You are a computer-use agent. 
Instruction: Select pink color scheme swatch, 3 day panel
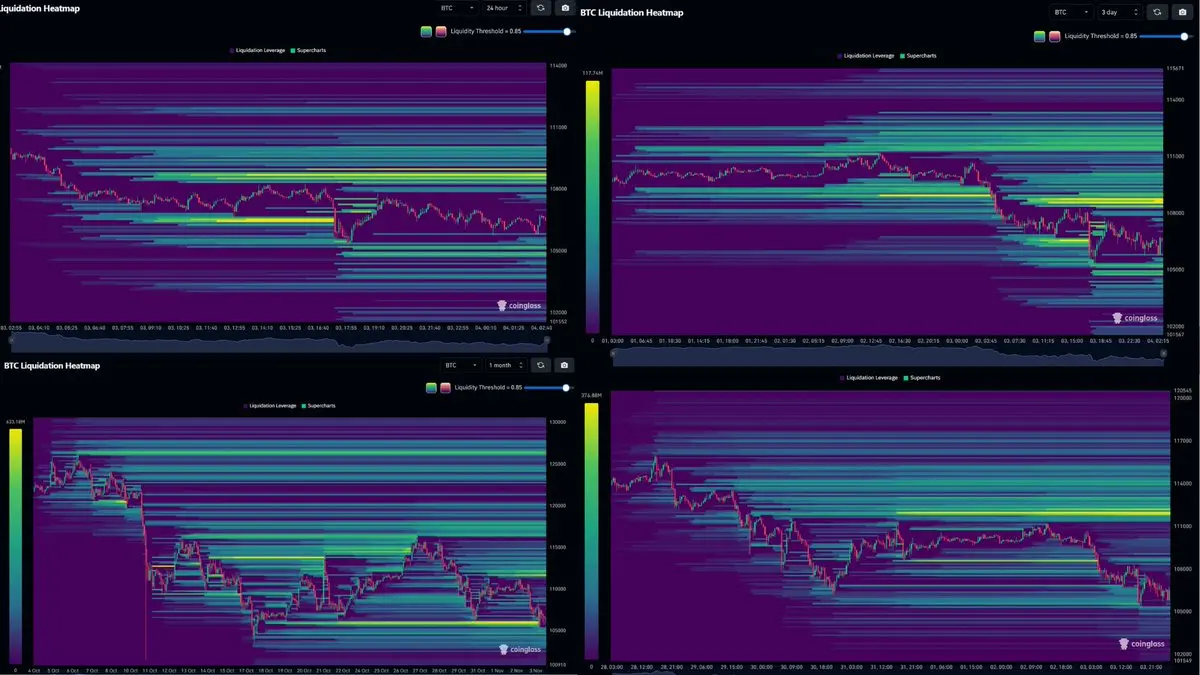(x=1054, y=36)
